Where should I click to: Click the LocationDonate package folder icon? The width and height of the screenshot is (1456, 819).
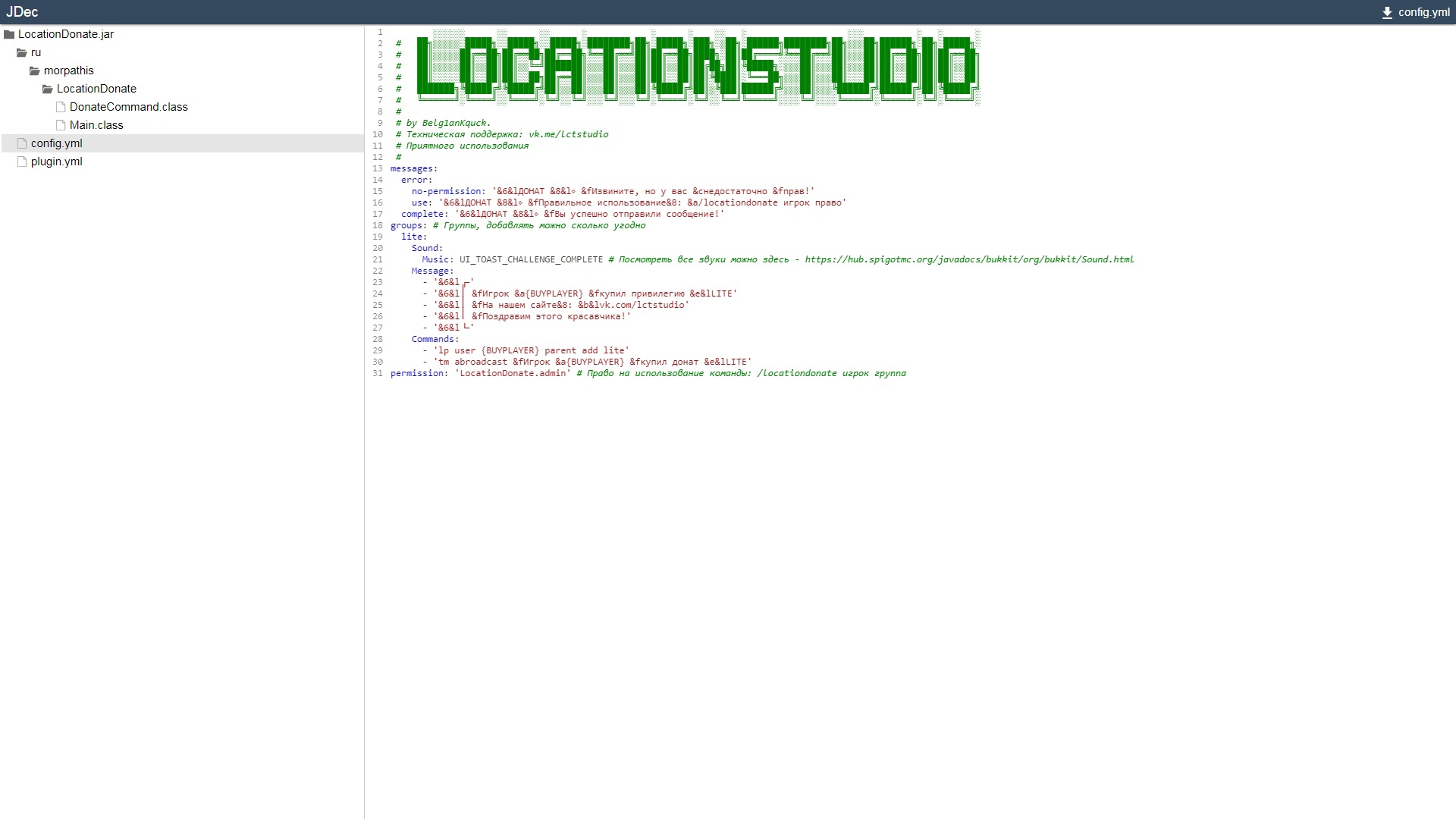[x=48, y=89]
